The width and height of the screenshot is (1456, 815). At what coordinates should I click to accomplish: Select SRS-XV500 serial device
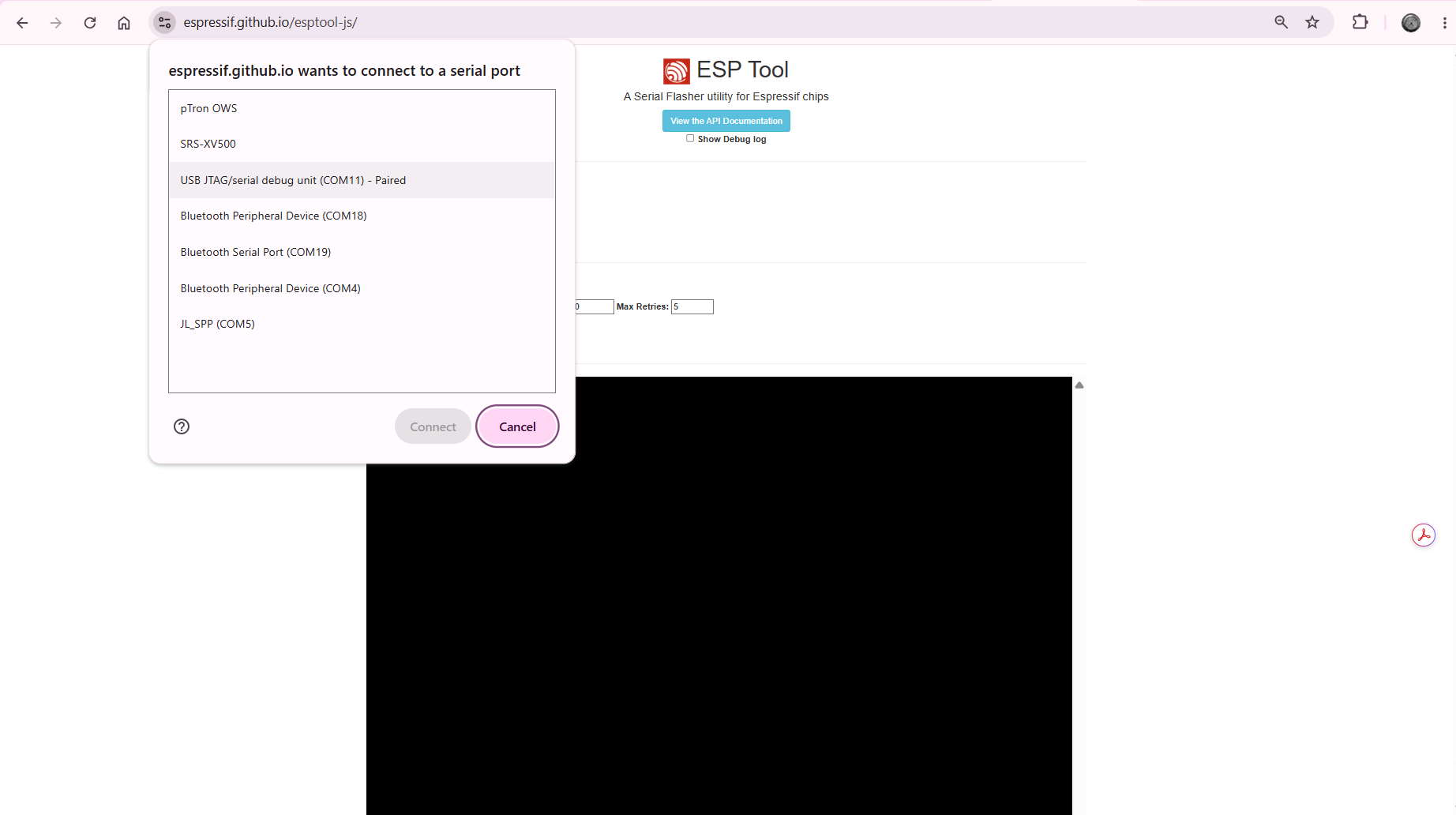[362, 144]
